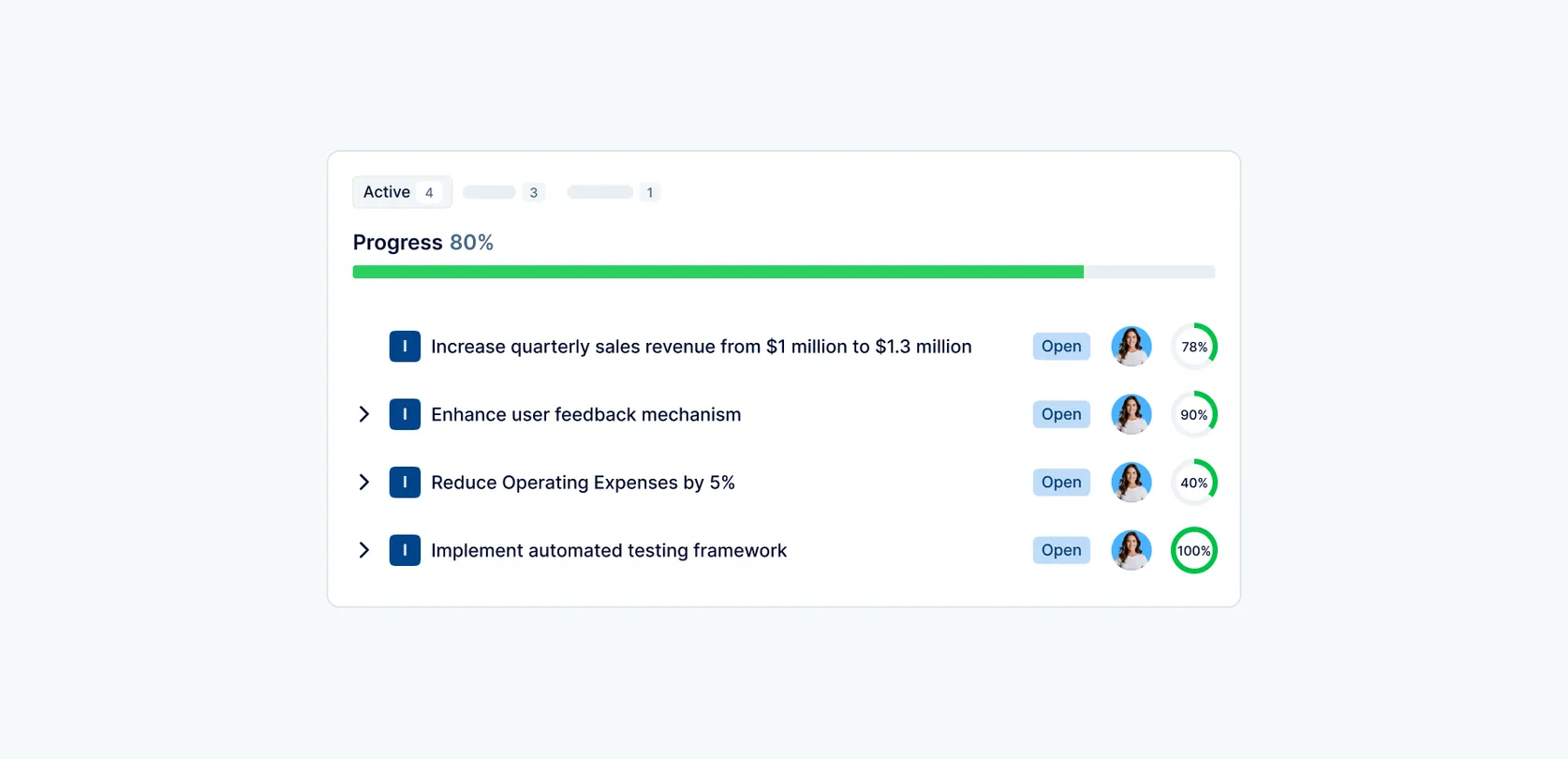This screenshot has height=759, width=1568.
Task: Click the 100% completed progress circle
Action: tap(1194, 550)
